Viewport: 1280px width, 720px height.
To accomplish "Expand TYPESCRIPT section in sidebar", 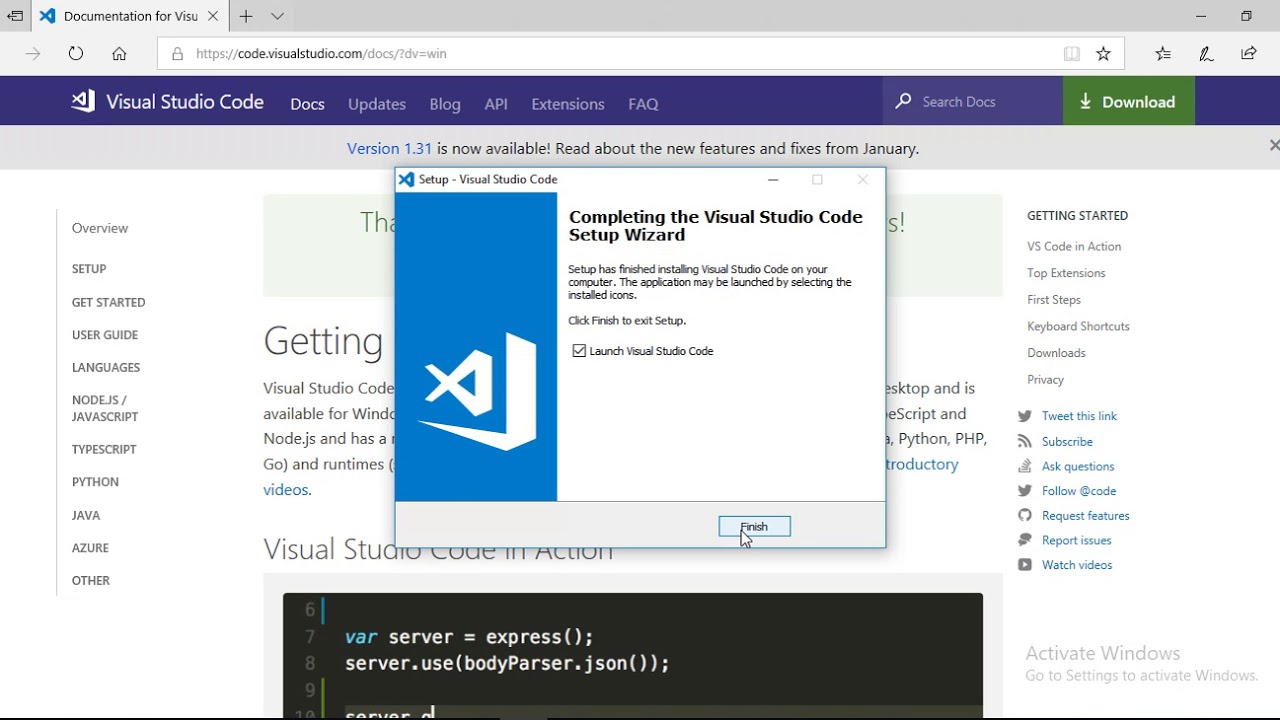I will click(x=104, y=450).
